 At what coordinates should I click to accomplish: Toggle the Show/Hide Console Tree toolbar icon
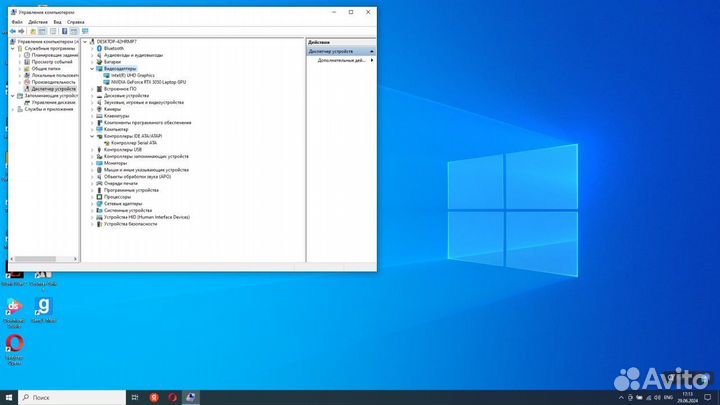coord(42,31)
